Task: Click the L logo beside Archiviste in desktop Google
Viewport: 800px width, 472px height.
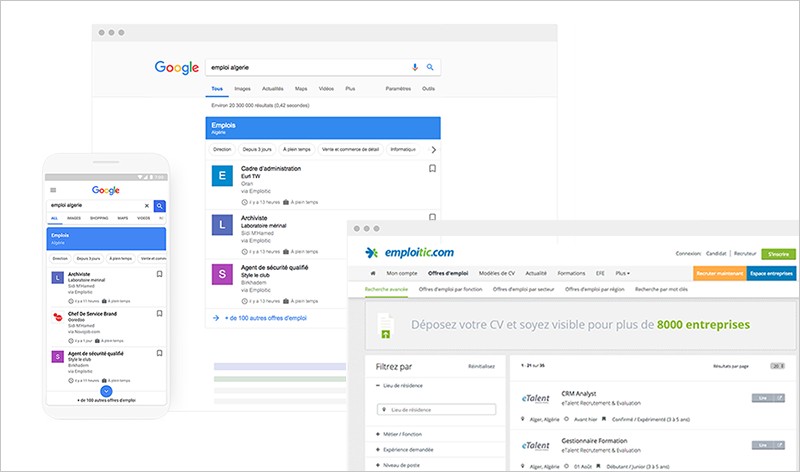Action: (222, 225)
